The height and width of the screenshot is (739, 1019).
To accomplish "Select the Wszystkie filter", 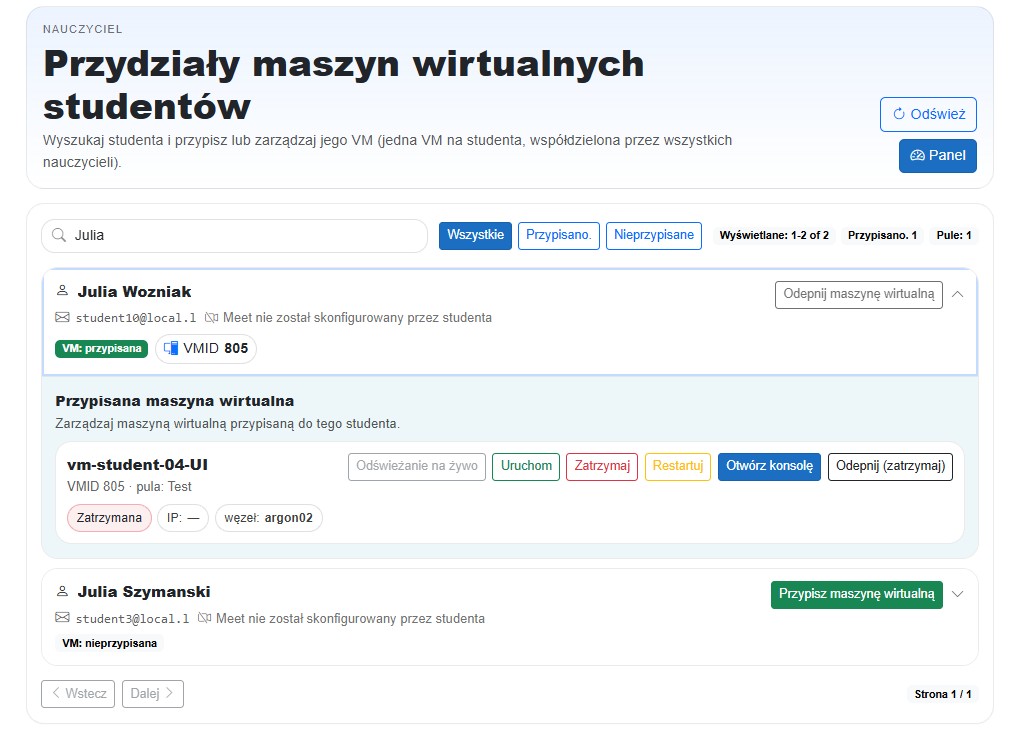I will click(477, 235).
